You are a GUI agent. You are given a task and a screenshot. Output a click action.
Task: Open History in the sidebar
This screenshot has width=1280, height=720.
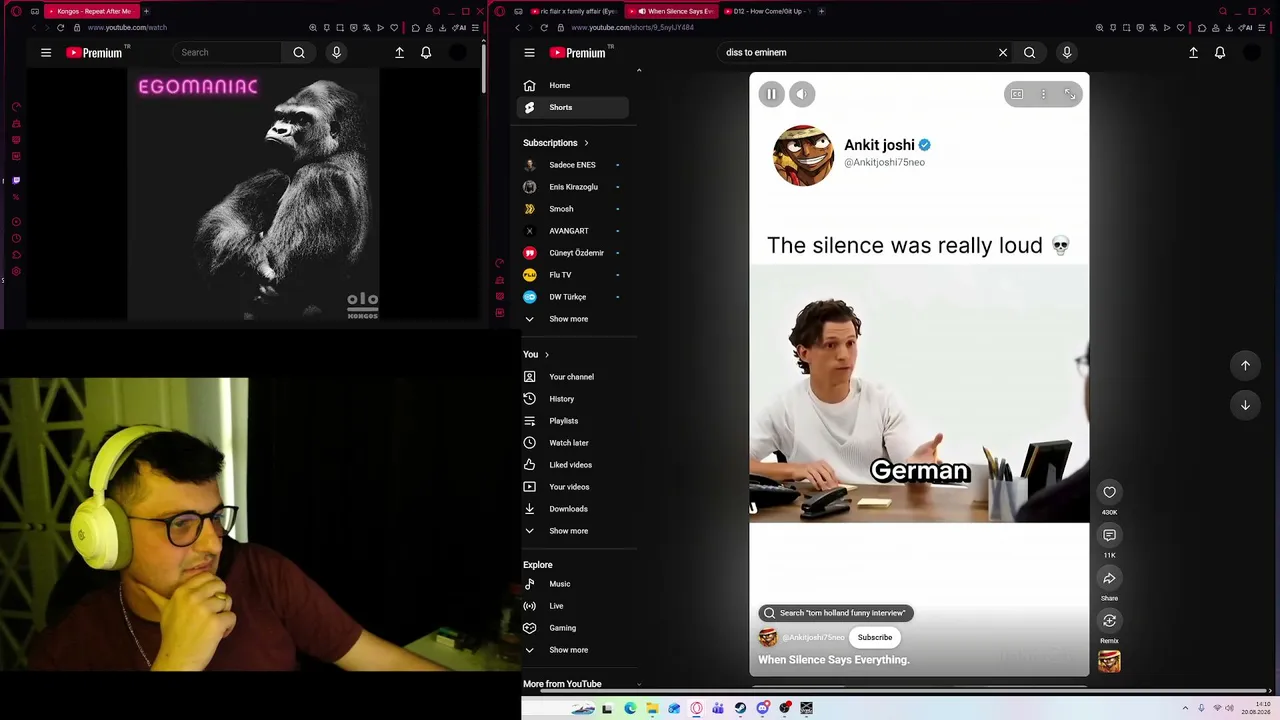click(x=574, y=399)
